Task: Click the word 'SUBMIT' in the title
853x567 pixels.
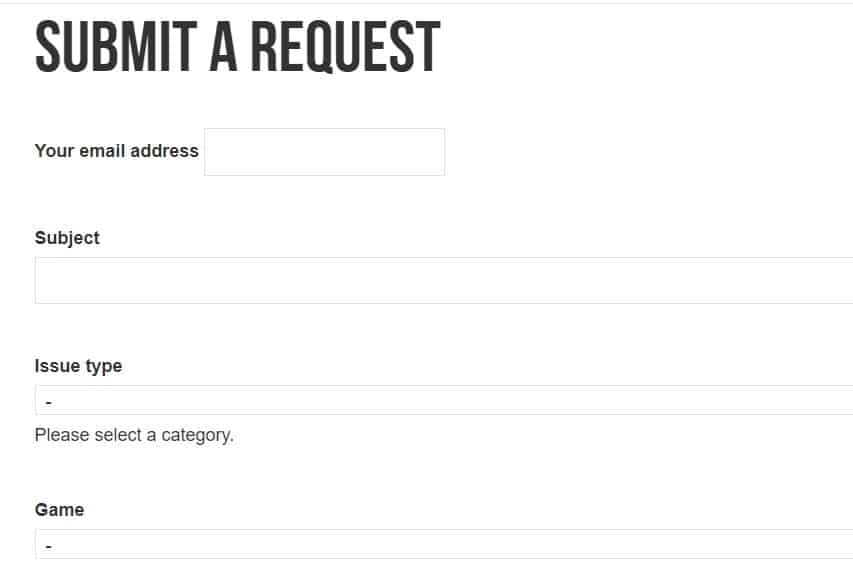Action: [116, 46]
